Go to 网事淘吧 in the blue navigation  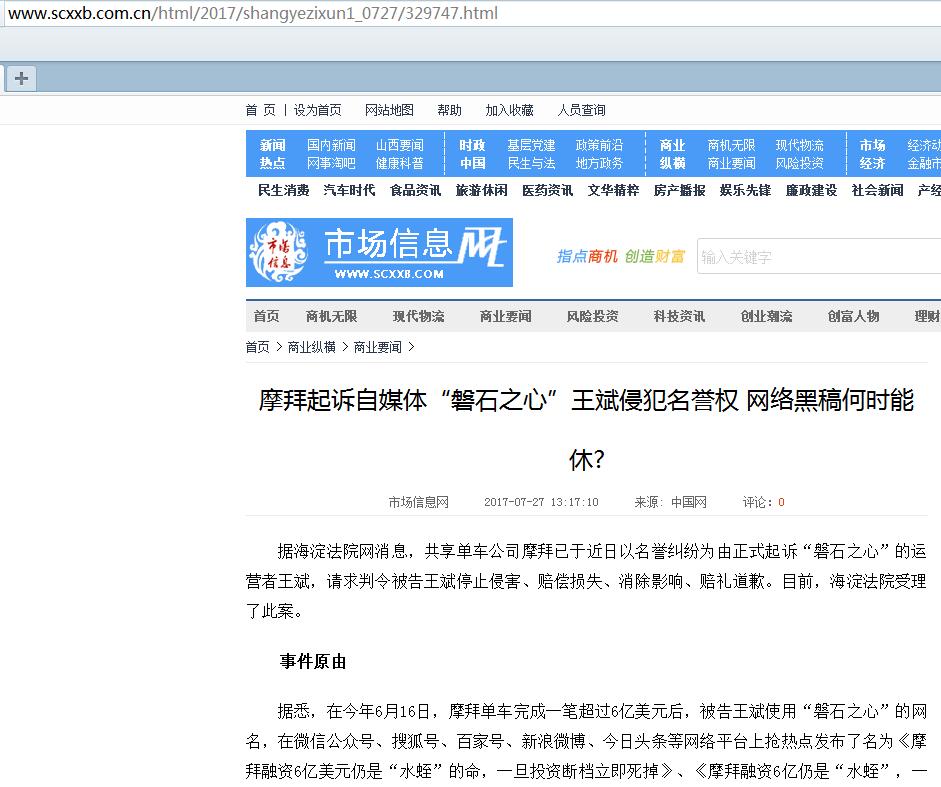[x=331, y=163]
